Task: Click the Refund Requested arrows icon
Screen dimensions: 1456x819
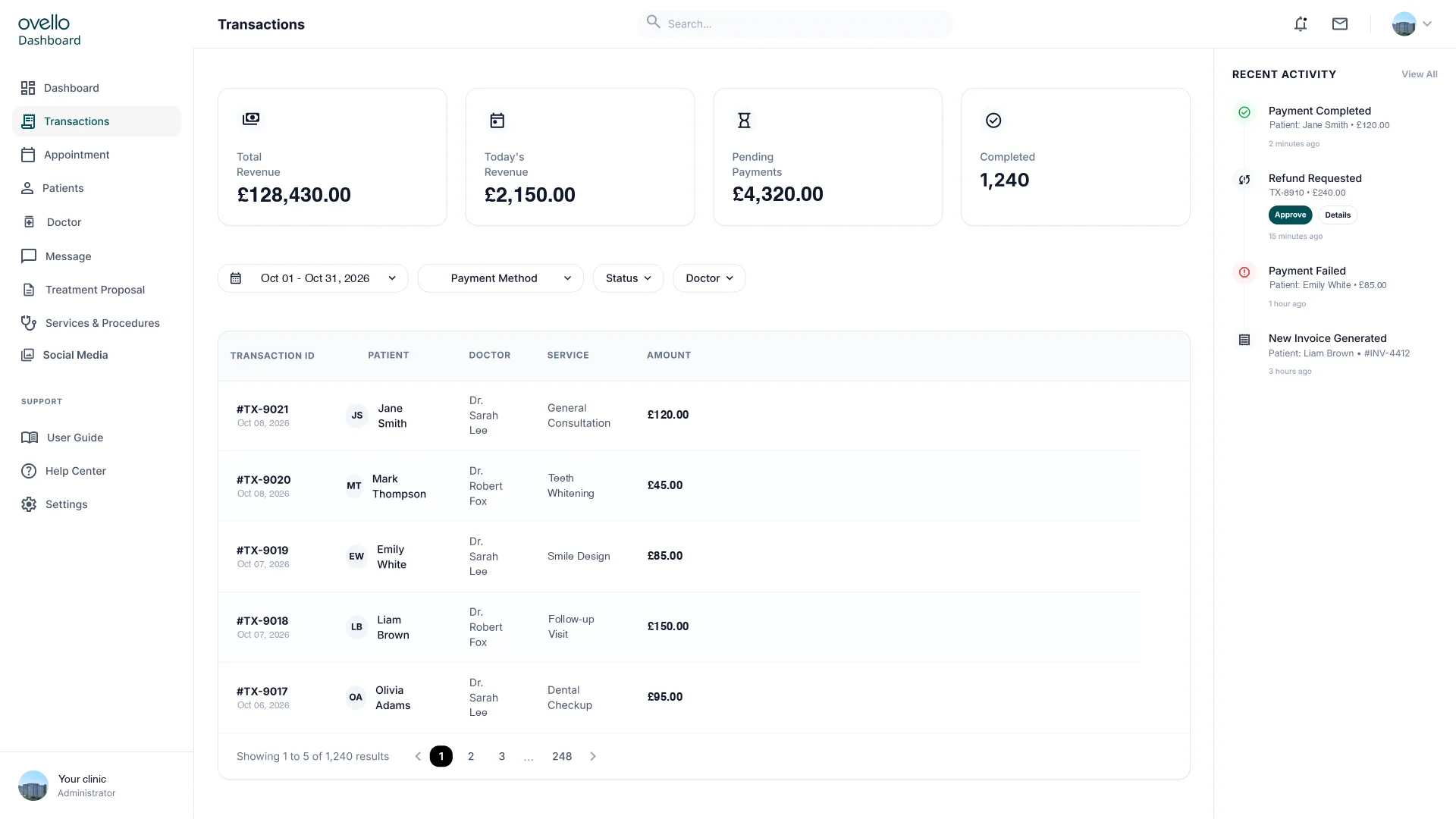Action: pyautogui.click(x=1244, y=180)
